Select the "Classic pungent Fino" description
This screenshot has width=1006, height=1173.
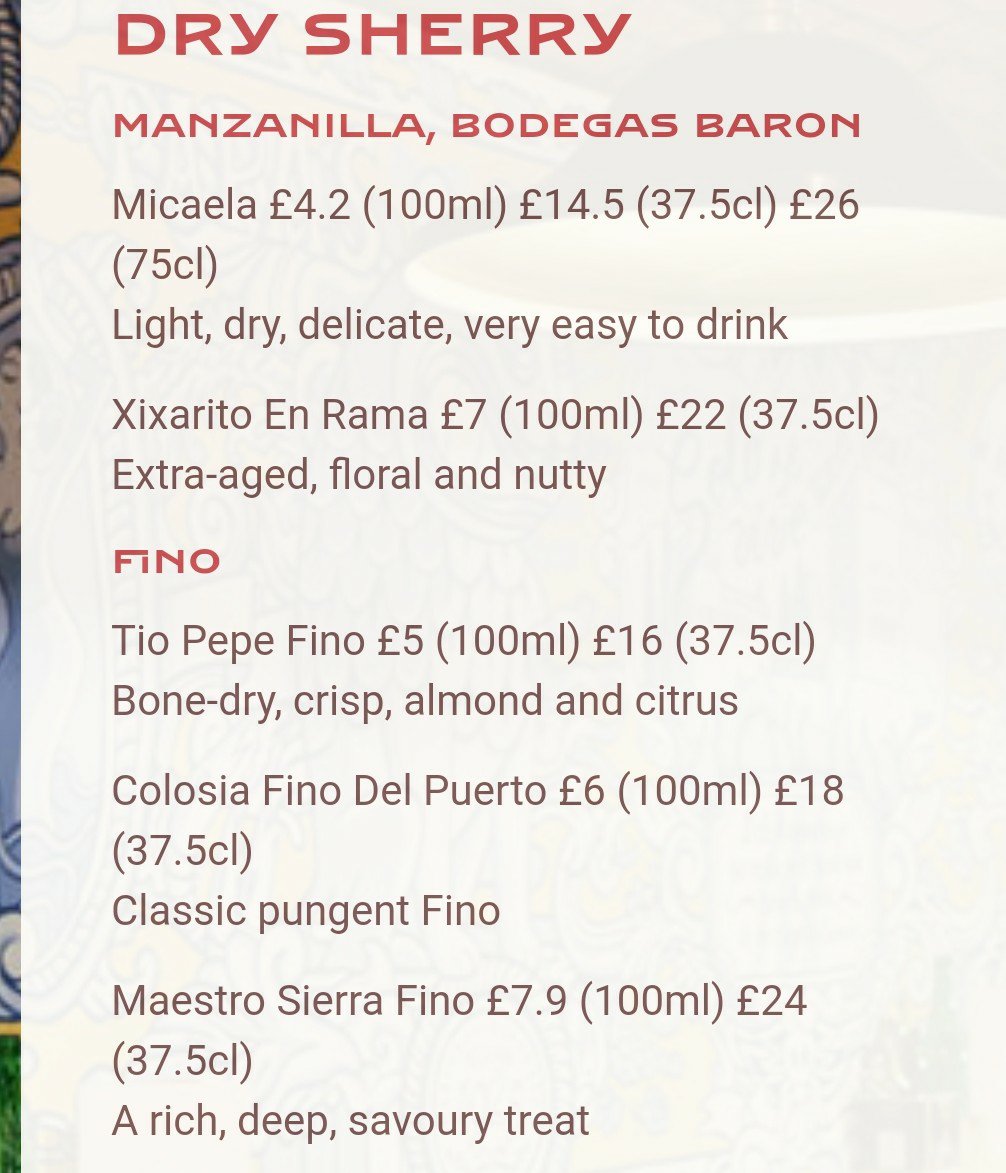306,911
